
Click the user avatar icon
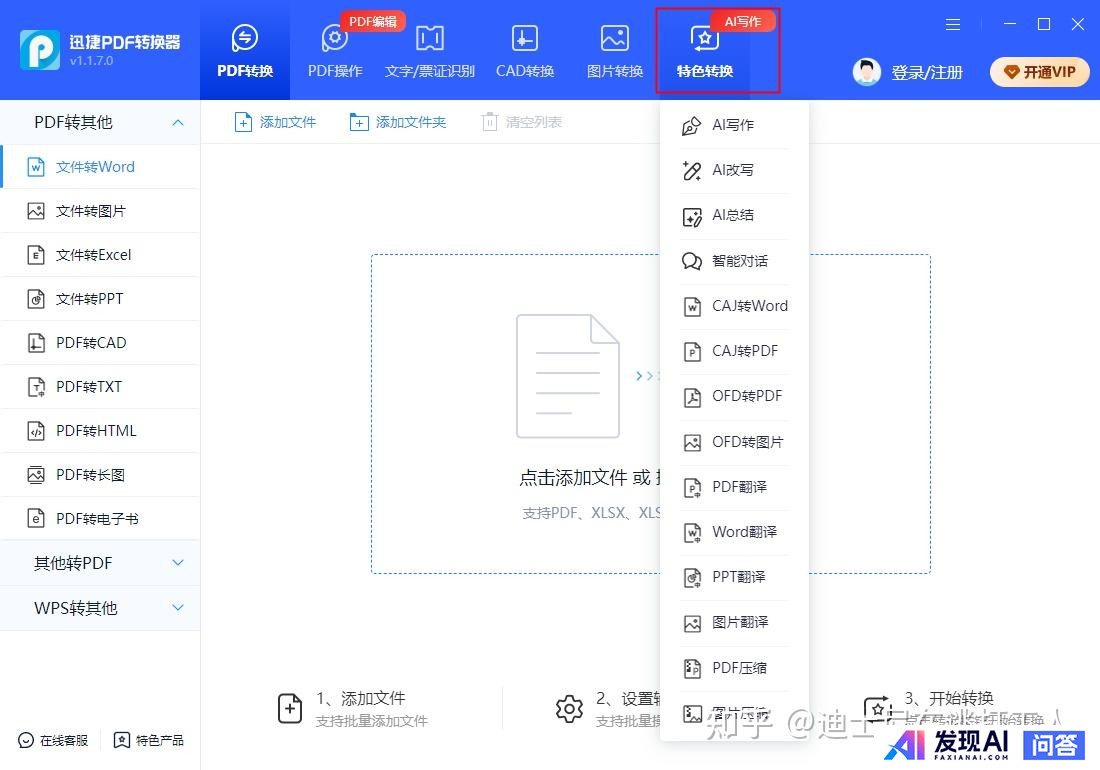(x=867, y=72)
